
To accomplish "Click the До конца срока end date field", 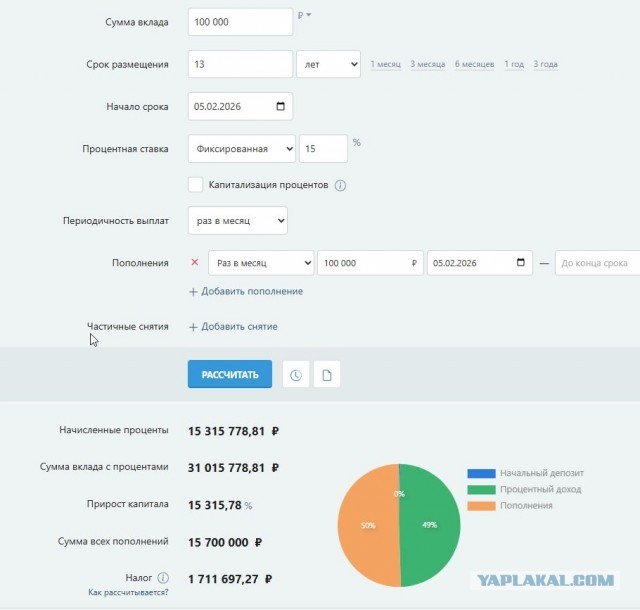I will 598,263.
